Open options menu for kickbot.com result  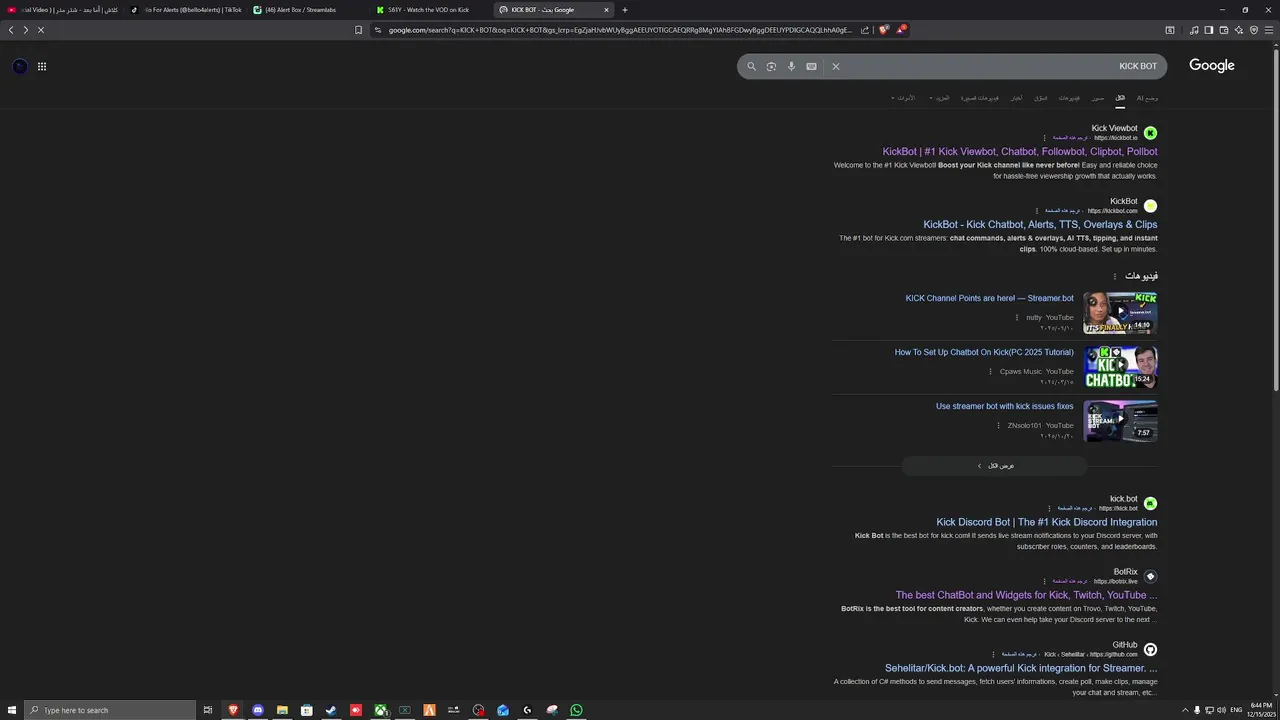point(1036,211)
